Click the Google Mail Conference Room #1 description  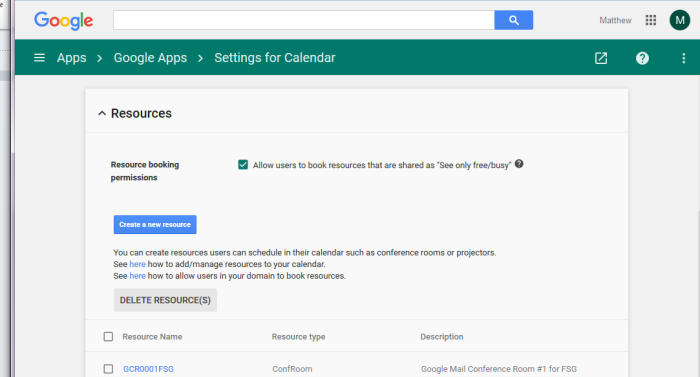coord(499,369)
